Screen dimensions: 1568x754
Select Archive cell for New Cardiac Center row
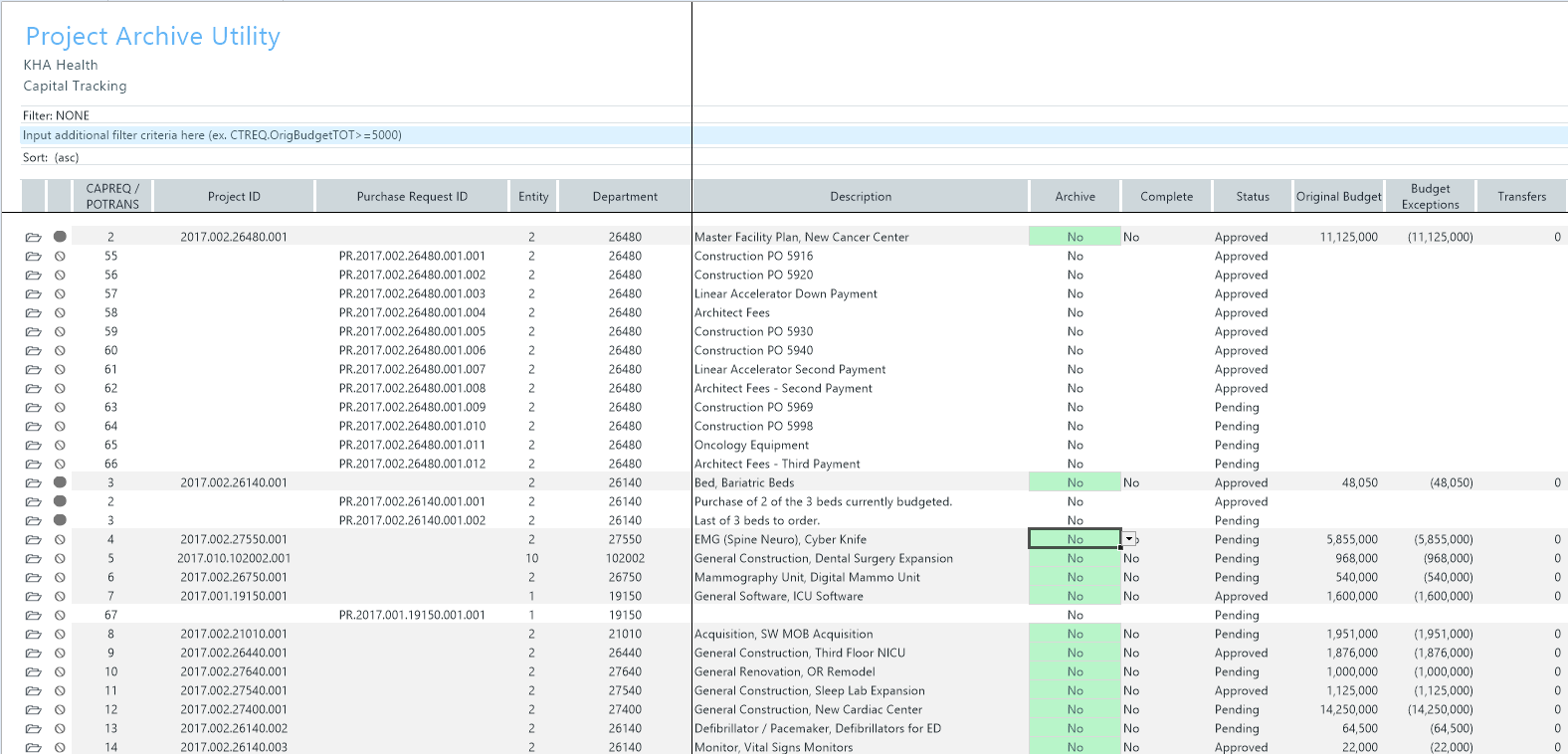1075,709
